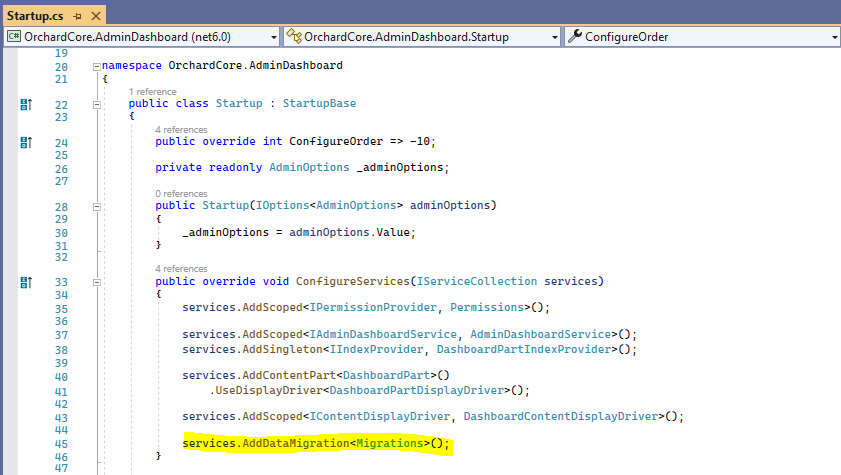Collapse the ConfigureServices method block
The height and width of the screenshot is (475, 841).
(97, 283)
